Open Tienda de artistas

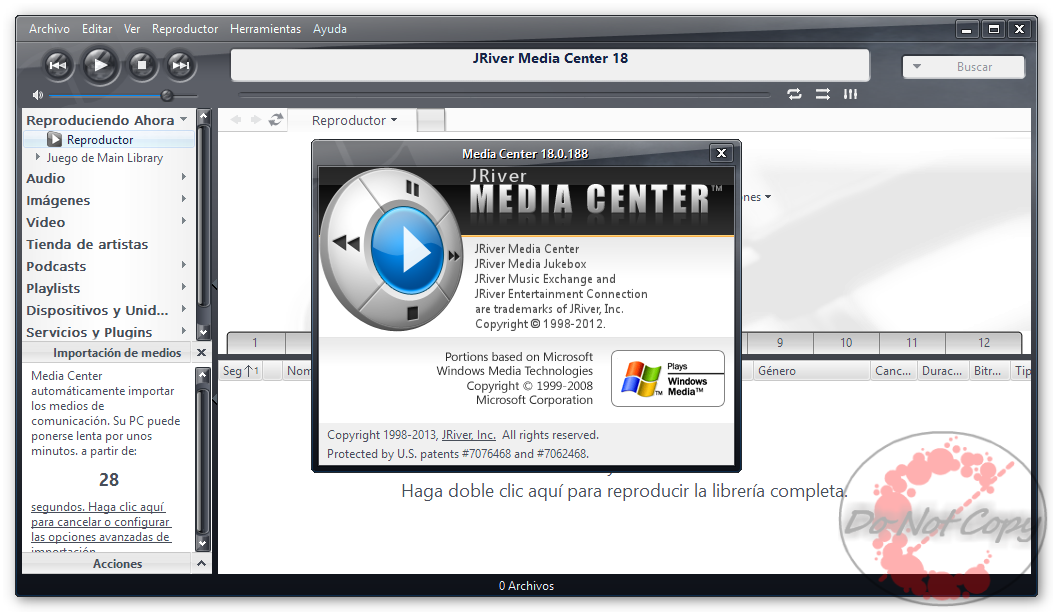pos(87,244)
